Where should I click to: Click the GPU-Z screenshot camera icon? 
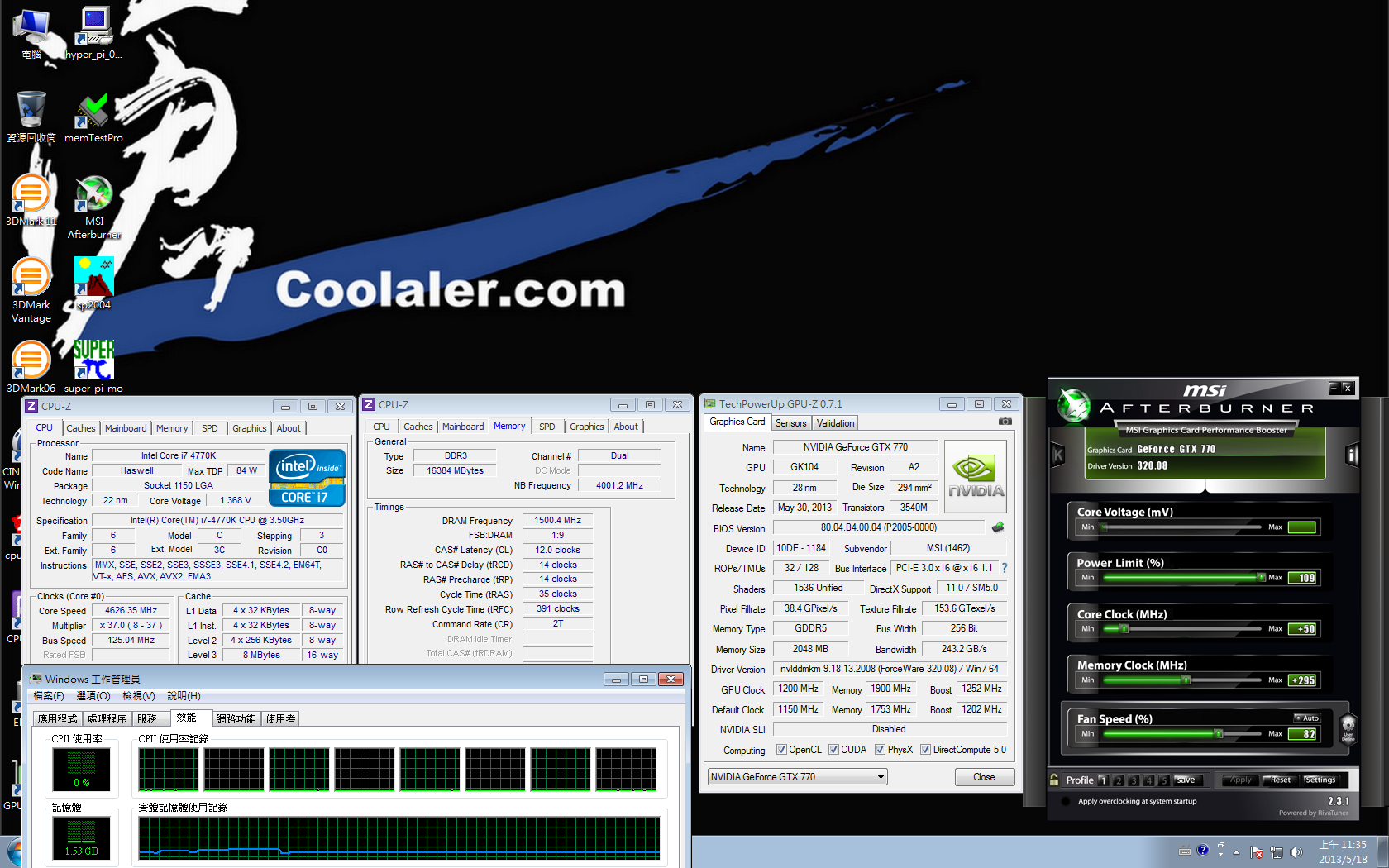[x=1005, y=422]
